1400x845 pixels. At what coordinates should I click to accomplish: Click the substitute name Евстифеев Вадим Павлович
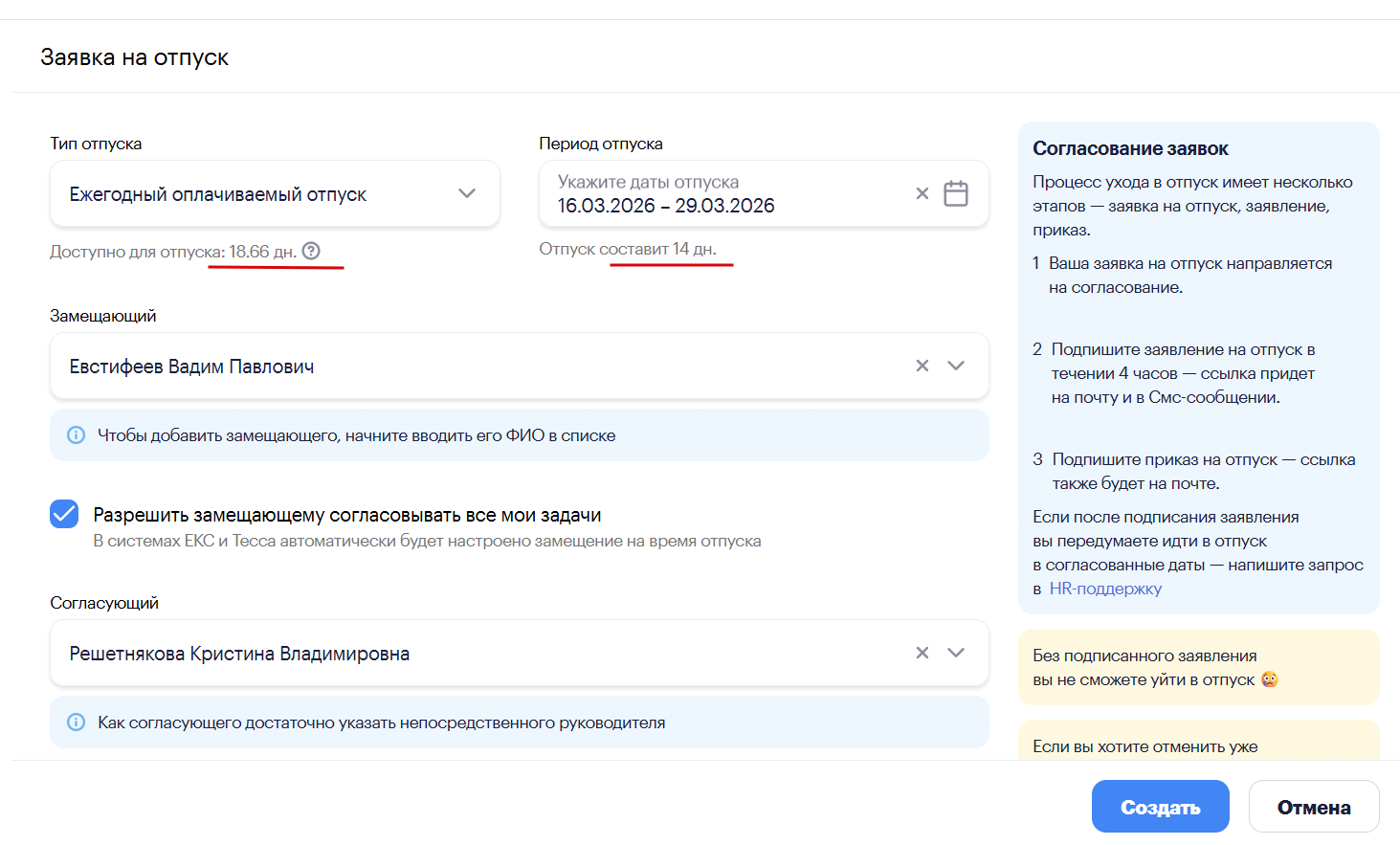(191, 367)
